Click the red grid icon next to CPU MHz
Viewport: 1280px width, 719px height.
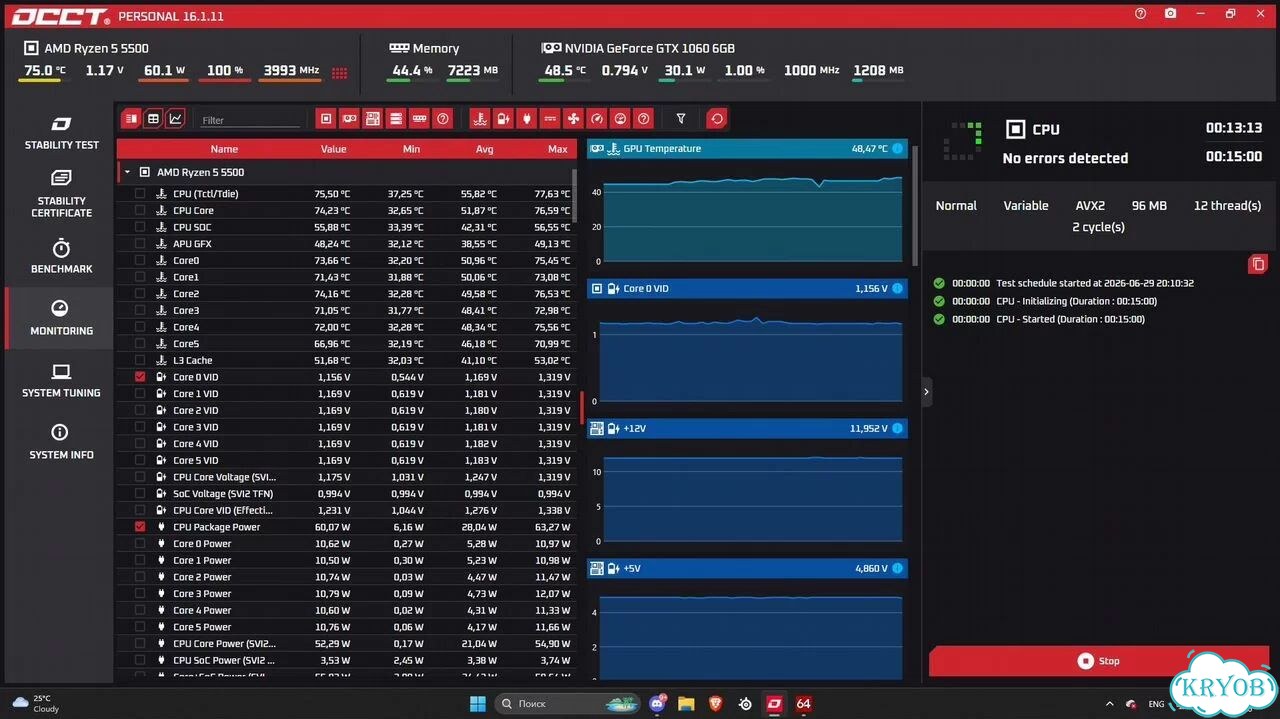(340, 73)
